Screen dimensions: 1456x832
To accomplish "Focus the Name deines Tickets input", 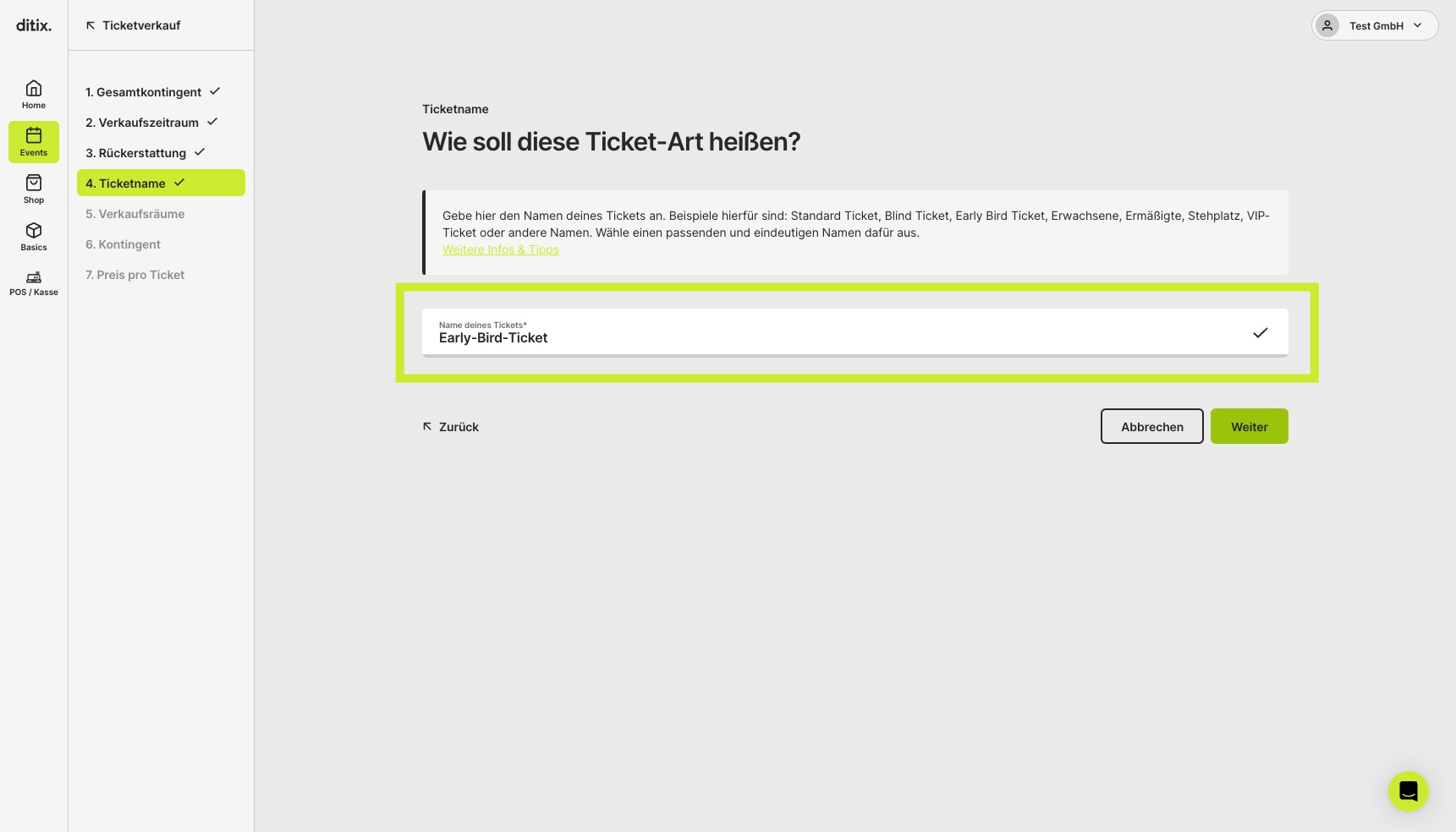I will (855, 332).
